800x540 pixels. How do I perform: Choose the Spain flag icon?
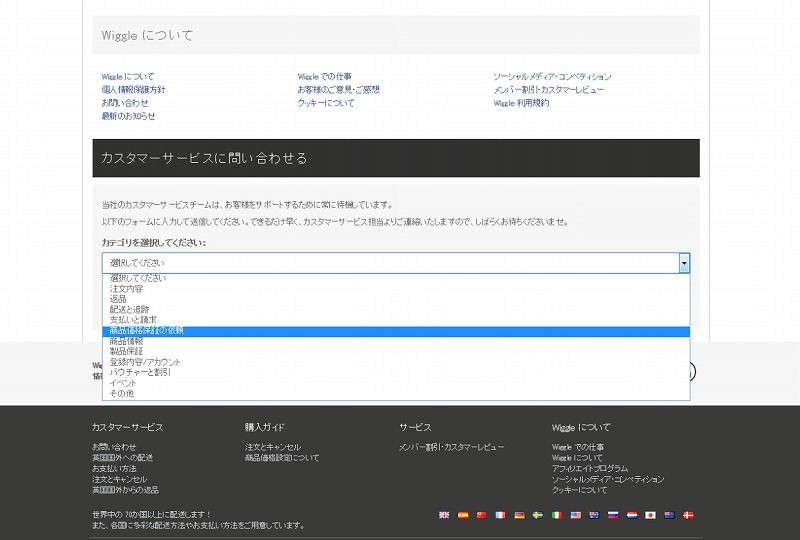(x=463, y=515)
